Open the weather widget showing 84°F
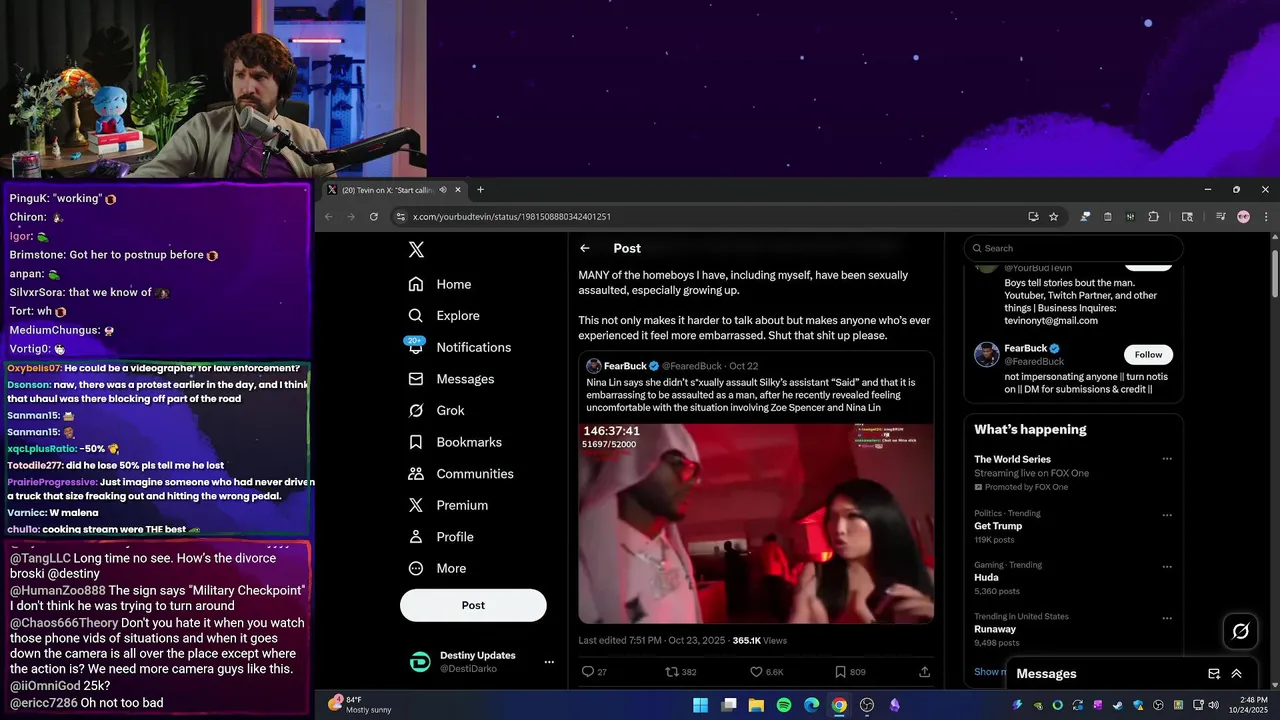1280x720 pixels. pos(359,704)
